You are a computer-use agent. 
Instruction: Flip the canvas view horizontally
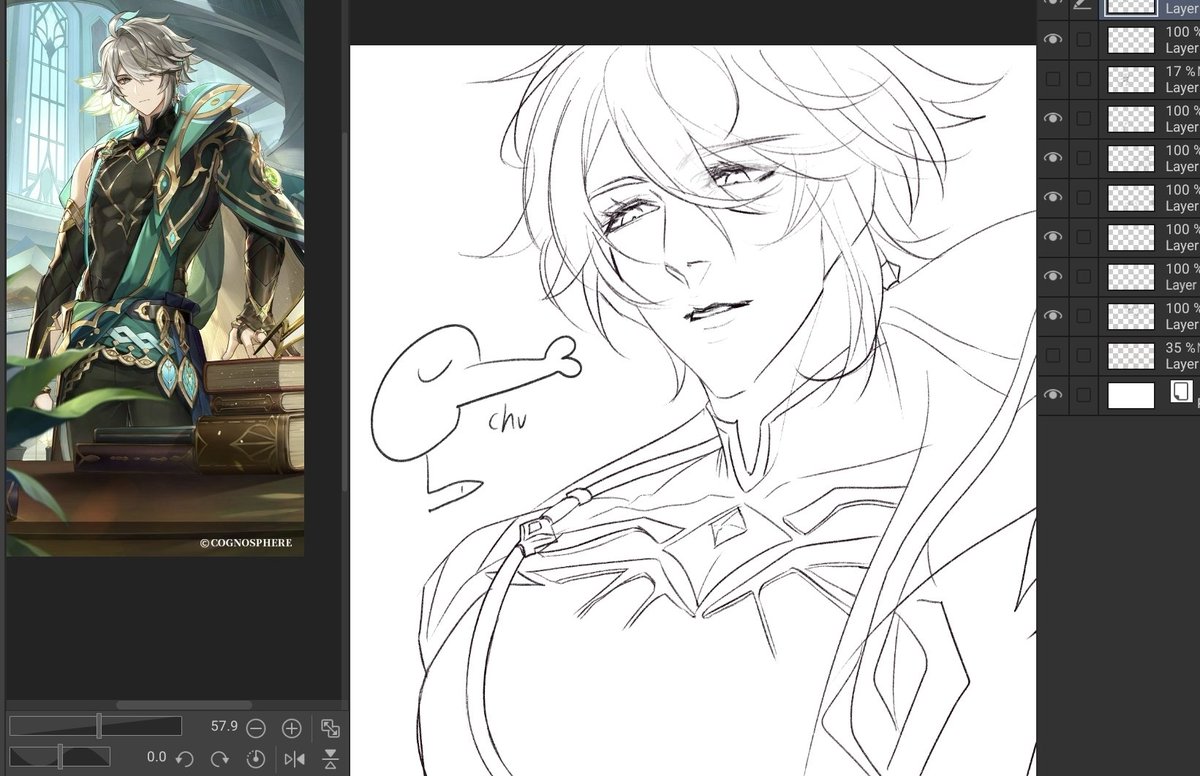click(x=294, y=758)
